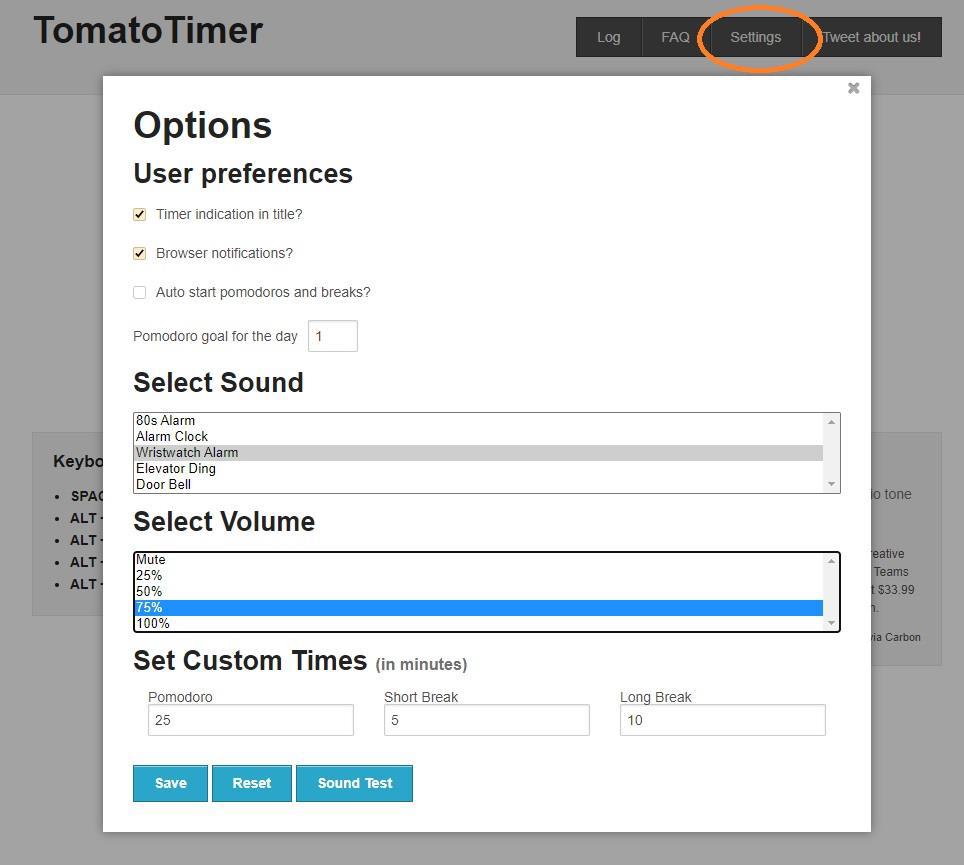The image size is (964, 865).
Task: Save the options
Action: pyautogui.click(x=170, y=783)
